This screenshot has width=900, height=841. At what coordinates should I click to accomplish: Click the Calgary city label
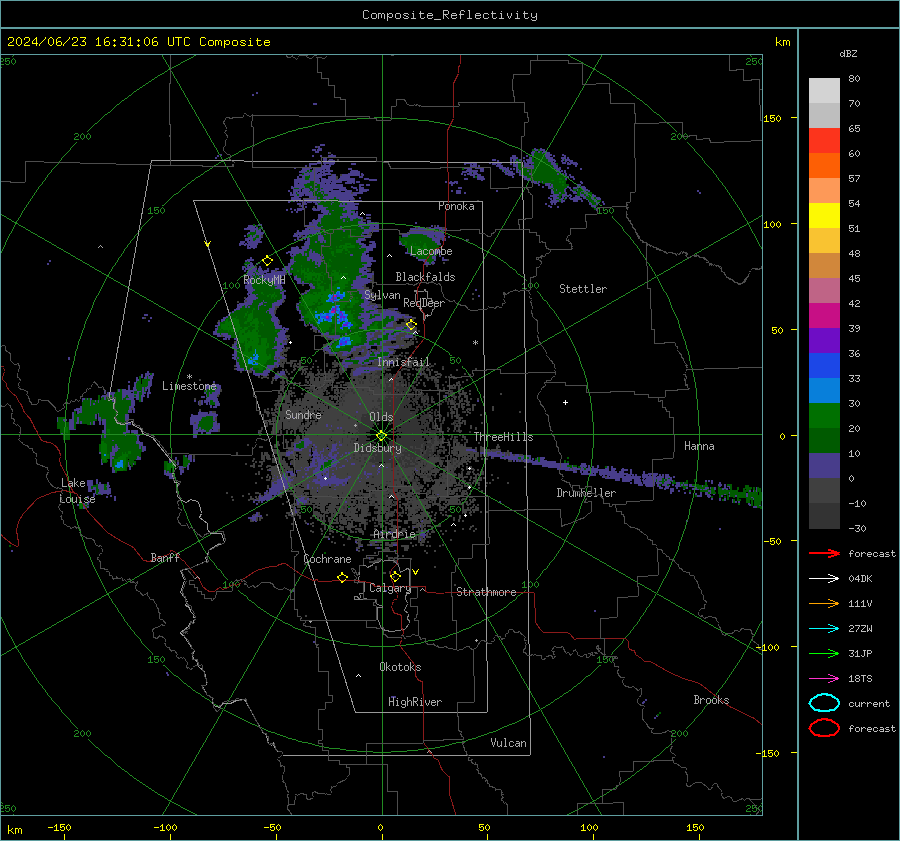coord(390,588)
